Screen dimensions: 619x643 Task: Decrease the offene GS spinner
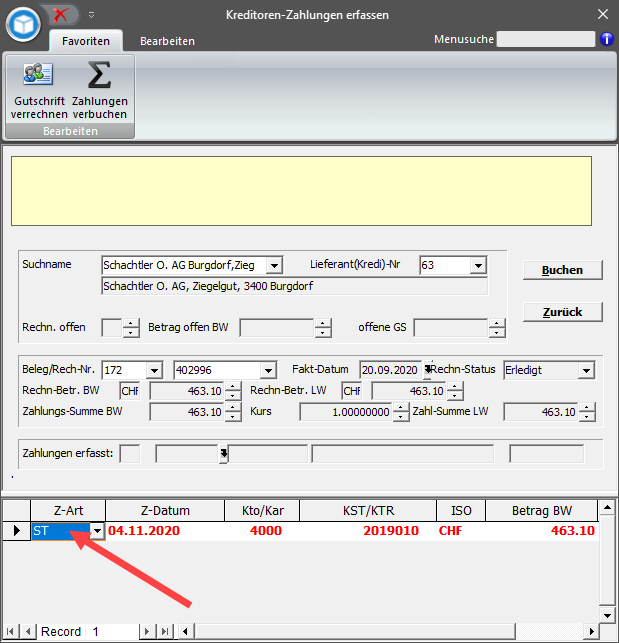click(x=497, y=333)
